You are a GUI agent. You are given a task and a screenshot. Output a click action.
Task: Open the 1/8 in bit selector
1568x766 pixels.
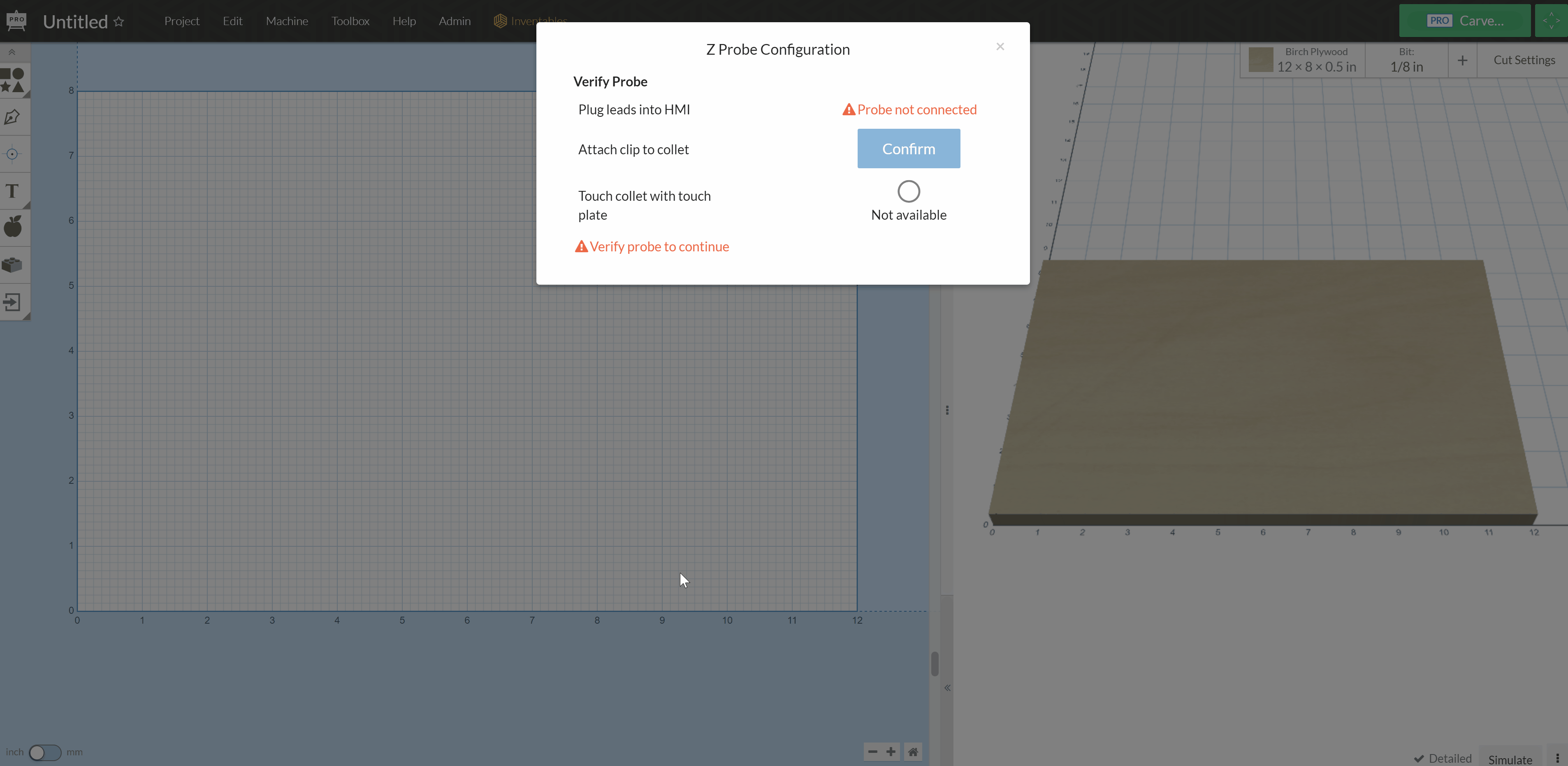point(1406,60)
